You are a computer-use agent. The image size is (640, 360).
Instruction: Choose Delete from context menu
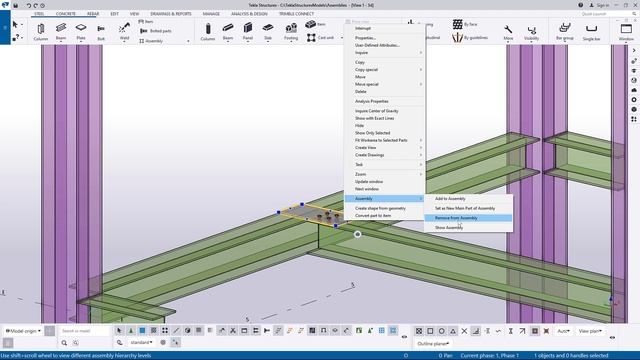tap(384, 92)
